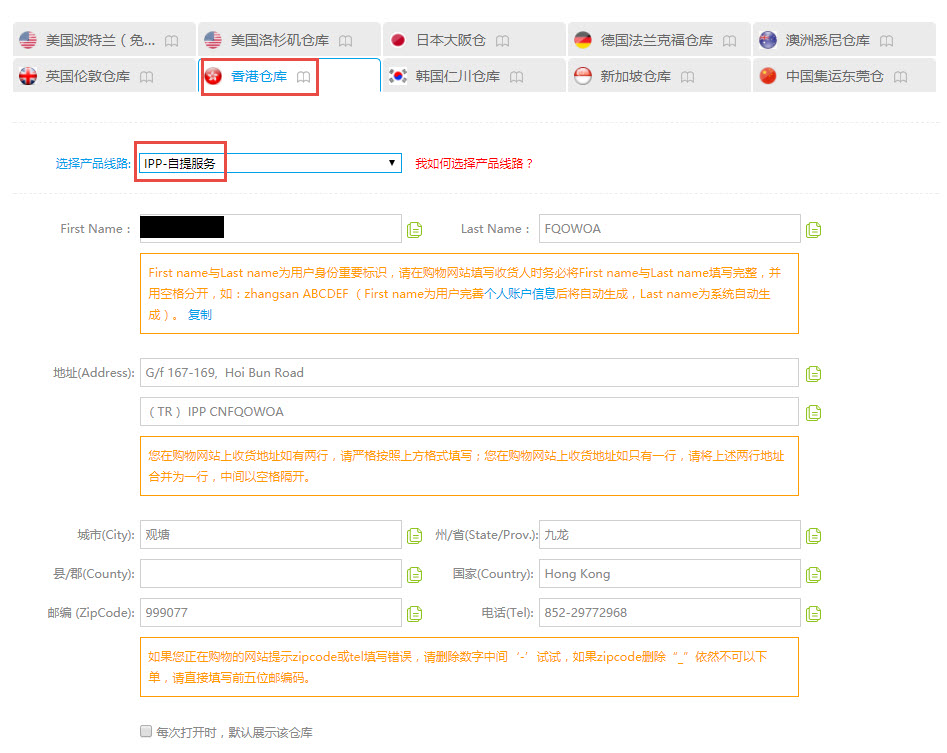Screen dimensions: 947x753
Task: Click book icon next to 中国集运东莞仓
Action: [x=900, y=77]
